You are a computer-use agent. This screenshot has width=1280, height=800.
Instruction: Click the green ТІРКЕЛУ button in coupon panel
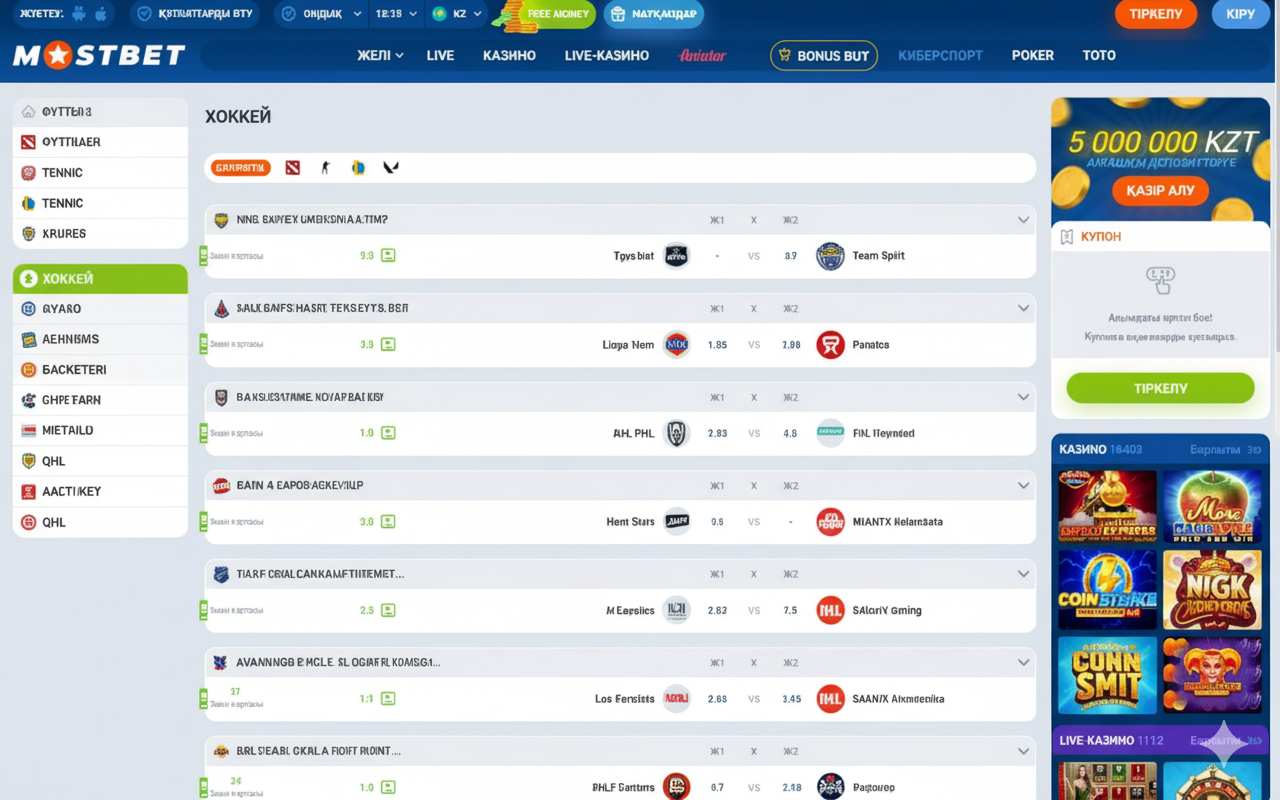[1160, 388]
